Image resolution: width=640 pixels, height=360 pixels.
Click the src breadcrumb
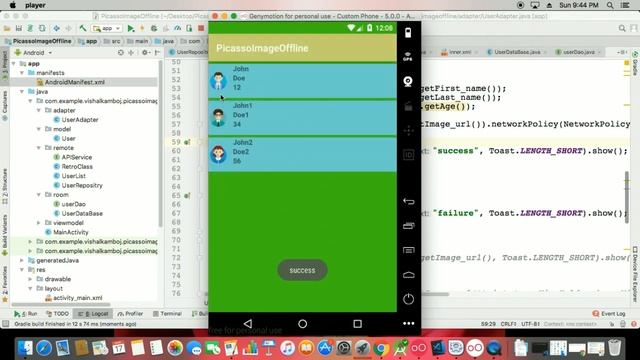113,41
